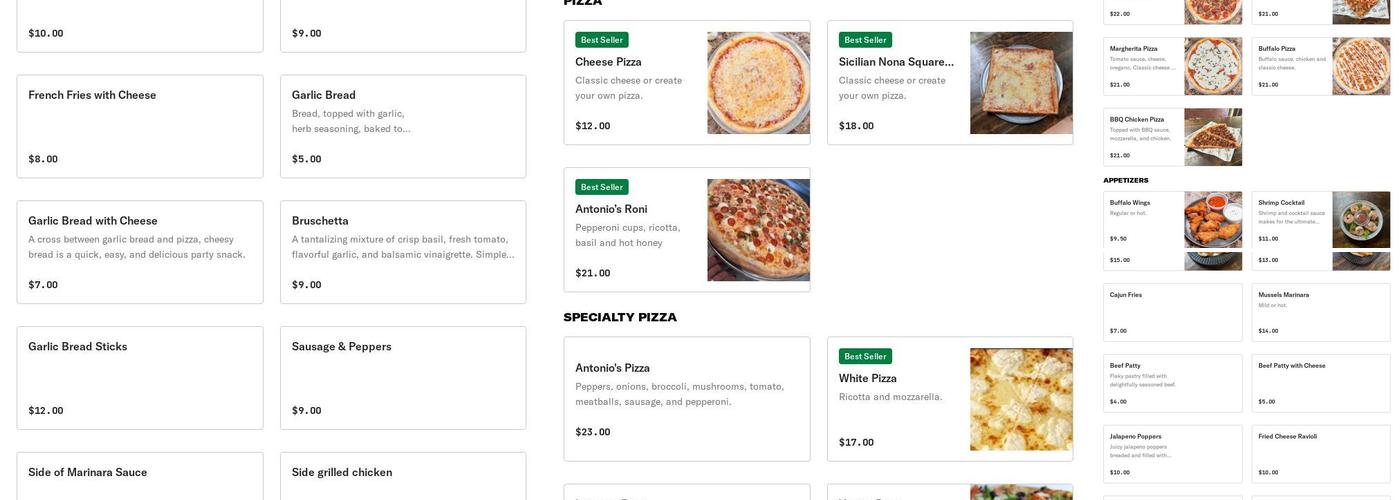Select the Mussels Marinara card
The image size is (1400, 500).
click(x=1320, y=312)
